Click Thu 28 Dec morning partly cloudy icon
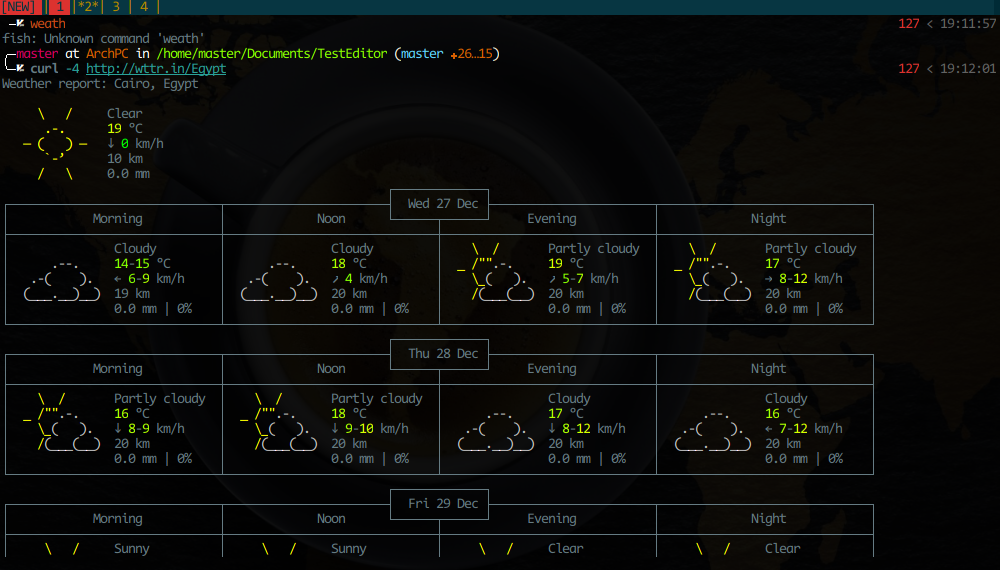 [60, 422]
